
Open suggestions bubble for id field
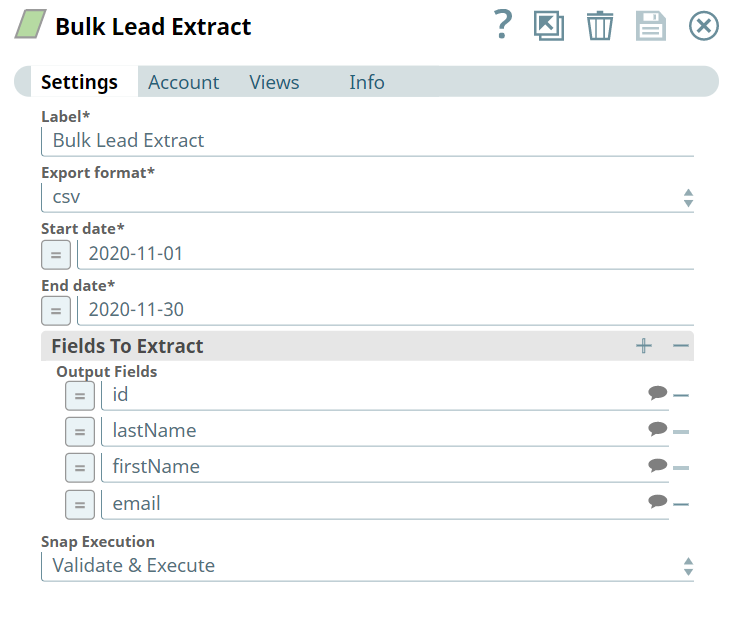(657, 393)
